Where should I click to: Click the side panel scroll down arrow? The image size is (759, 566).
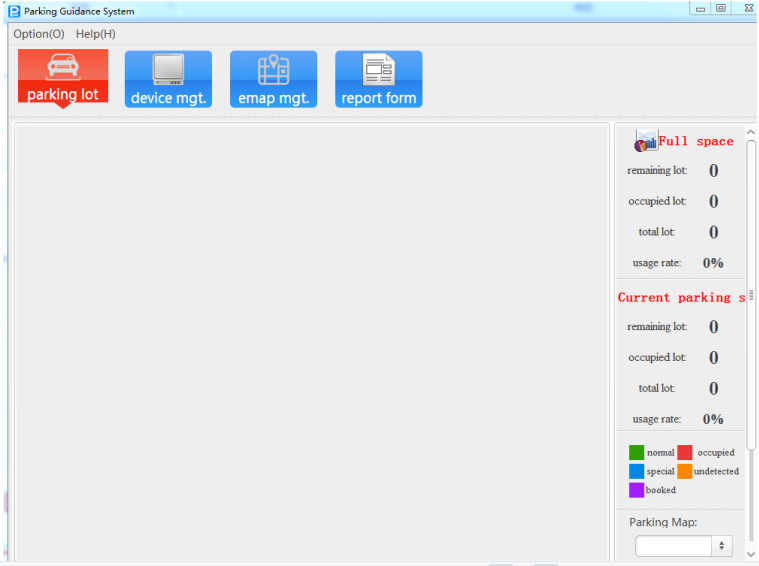click(x=751, y=554)
